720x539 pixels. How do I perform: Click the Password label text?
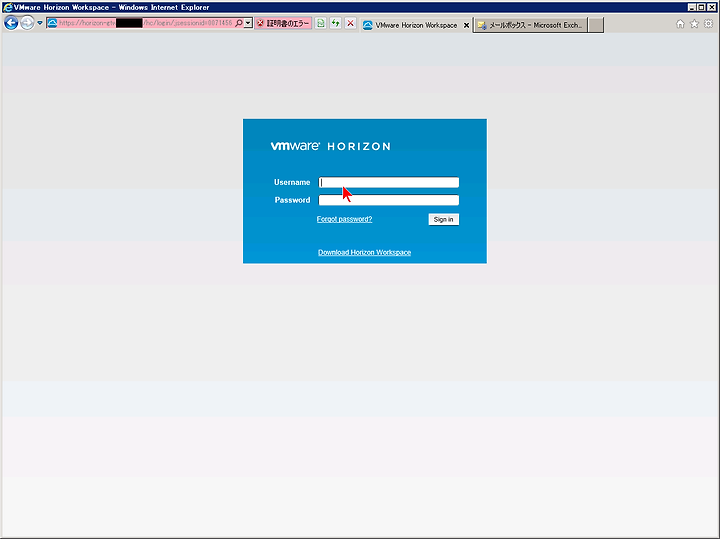[292, 200]
